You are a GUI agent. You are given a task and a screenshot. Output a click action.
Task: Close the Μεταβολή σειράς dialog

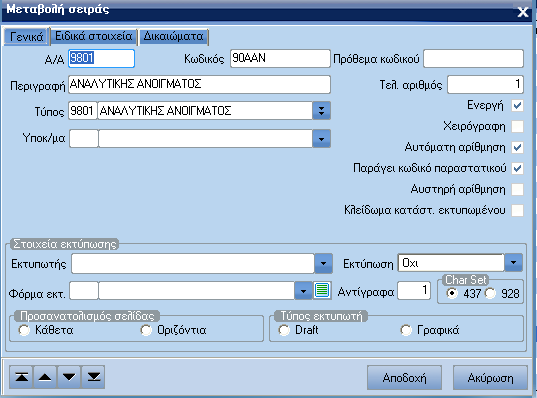pos(523,12)
